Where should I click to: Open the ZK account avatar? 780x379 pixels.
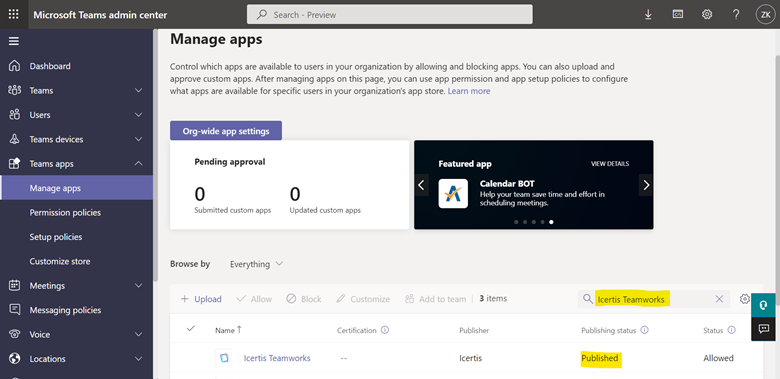(765, 14)
